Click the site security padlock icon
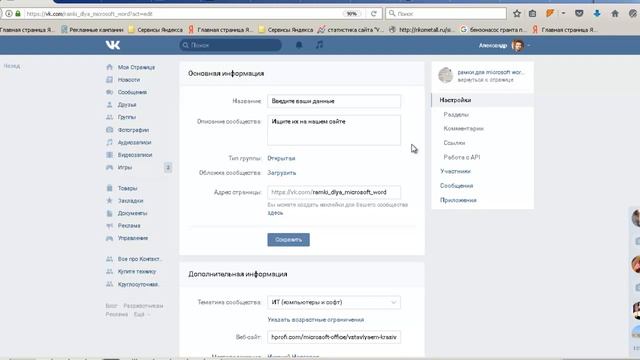Image resolution: width=640 pixels, height=360 pixels. pyautogui.click(x=18, y=13)
